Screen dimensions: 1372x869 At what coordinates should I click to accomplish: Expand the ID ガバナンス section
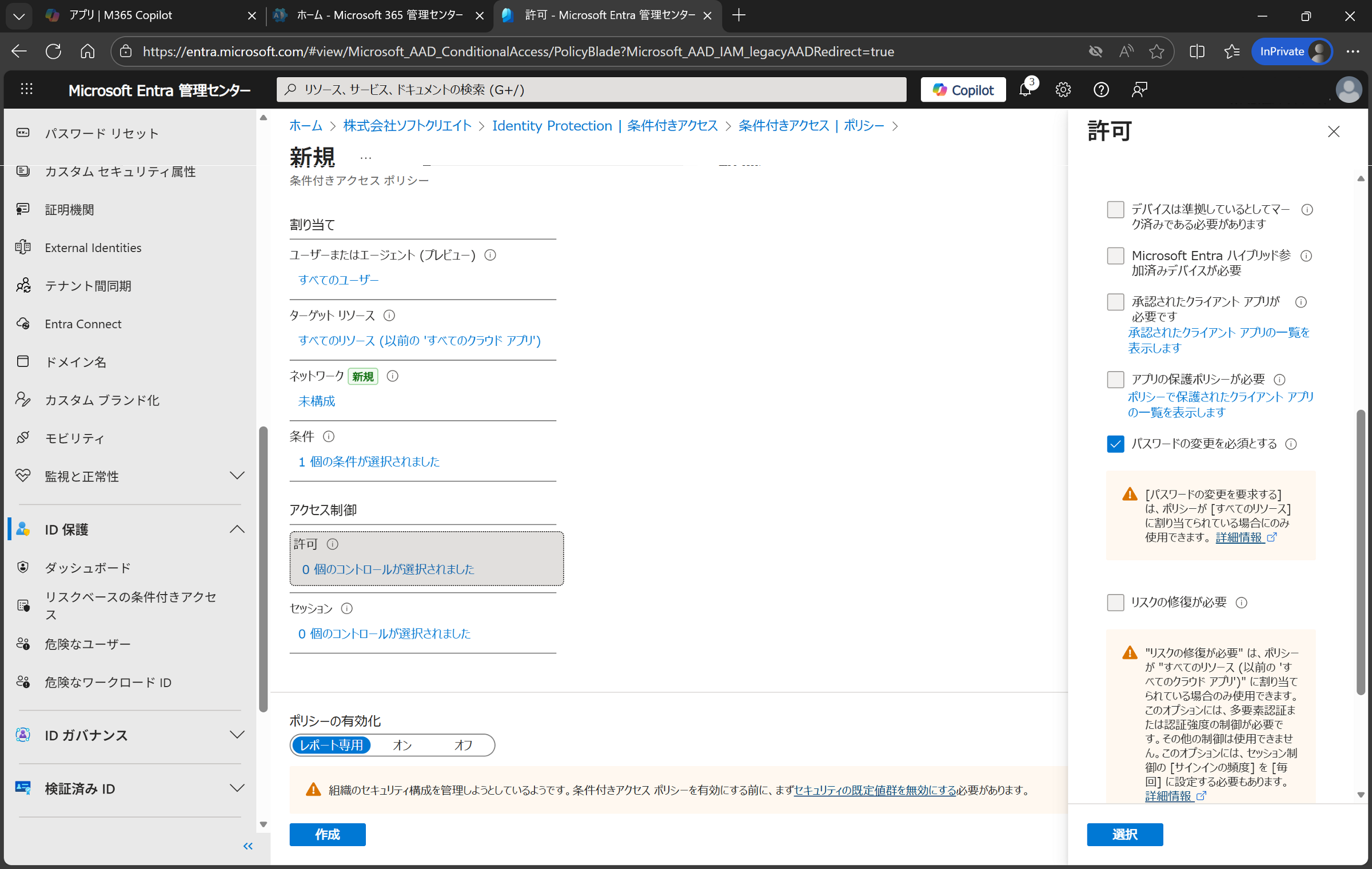coord(237,735)
